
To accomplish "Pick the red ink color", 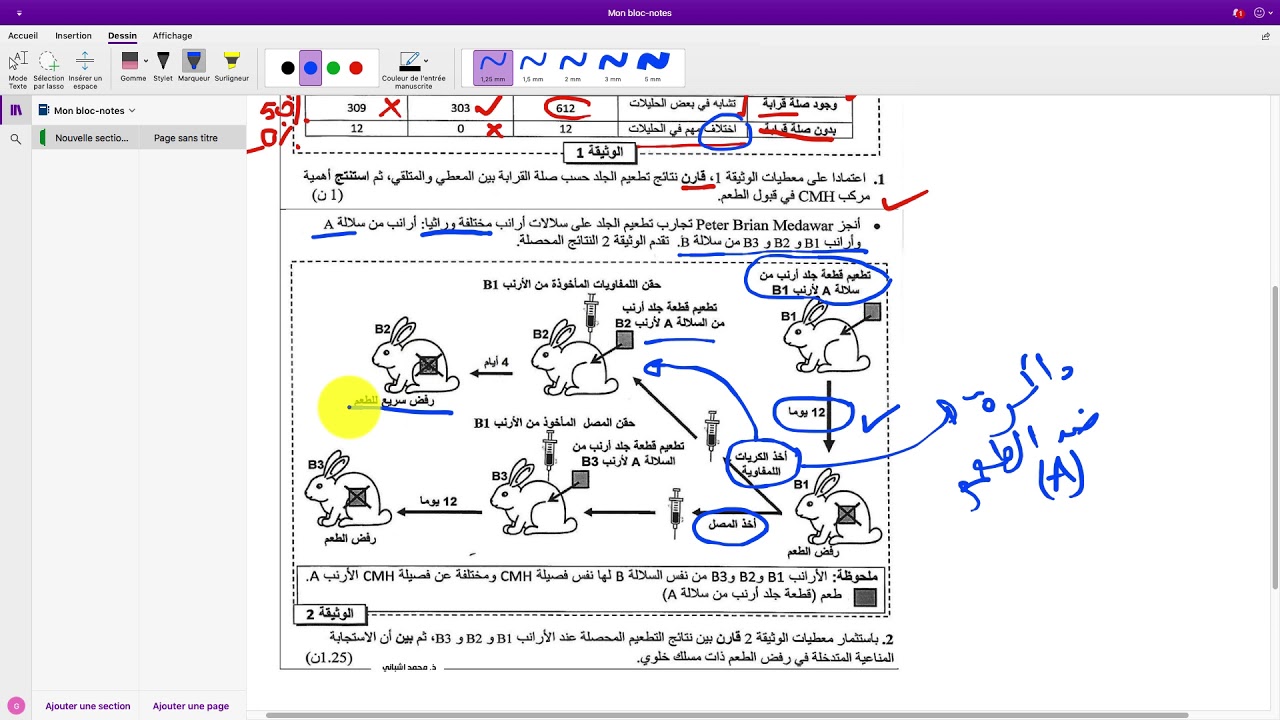I will coord(356,68).
